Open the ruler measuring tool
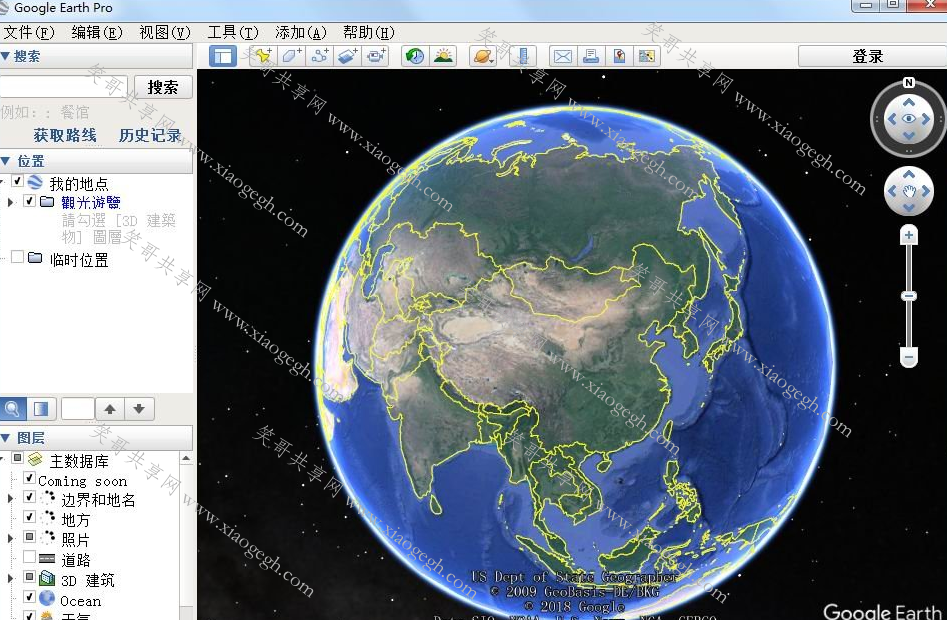 pyautogui.click(x=522, y=56)
